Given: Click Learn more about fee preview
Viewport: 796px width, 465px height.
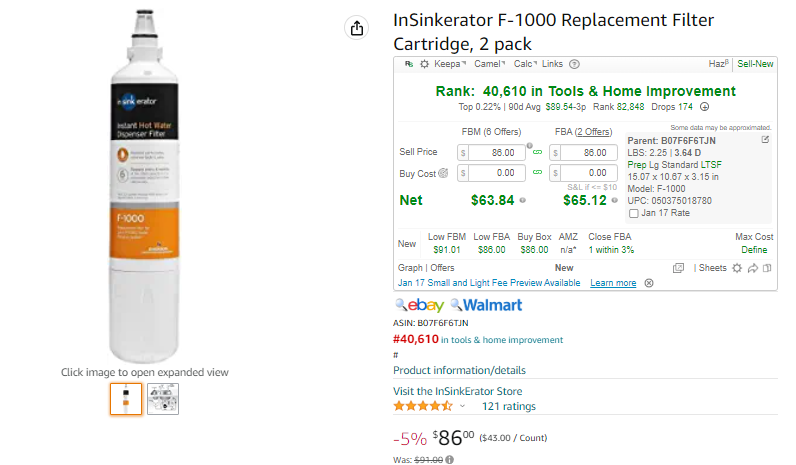Looking at the screenshot, I should point(613,283).
